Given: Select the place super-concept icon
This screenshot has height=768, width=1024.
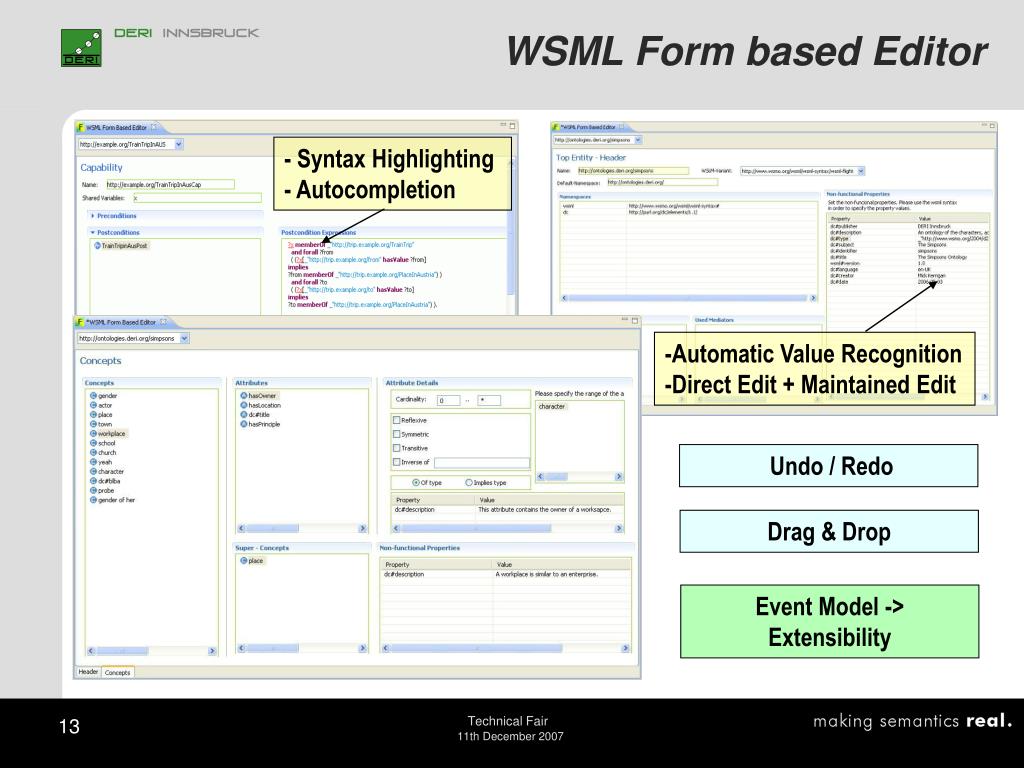Looking at the screenshot, I should [x=243, y=561].
